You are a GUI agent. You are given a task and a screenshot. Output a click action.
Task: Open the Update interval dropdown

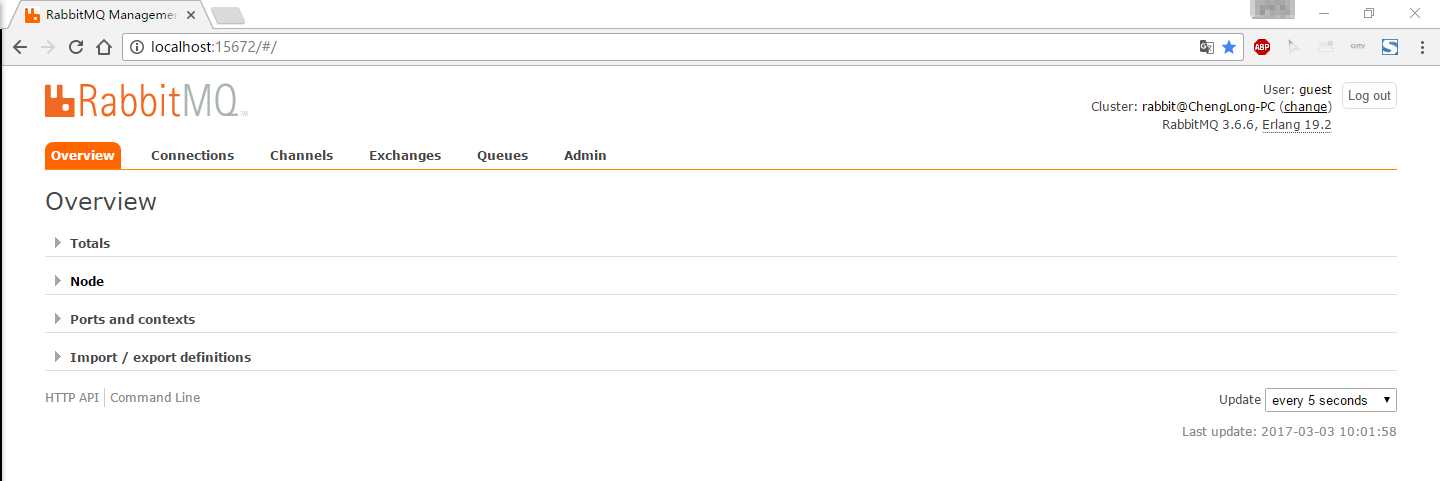(1331, 400)
